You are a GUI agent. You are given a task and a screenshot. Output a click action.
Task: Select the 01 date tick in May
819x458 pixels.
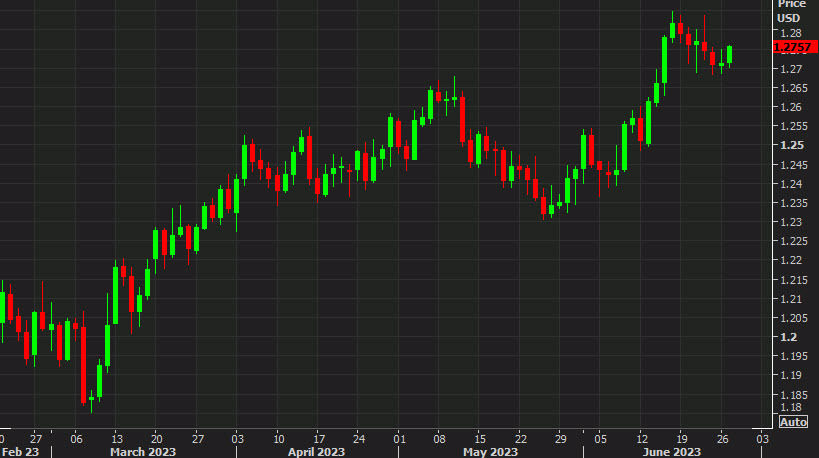click(x=399, y=439)
